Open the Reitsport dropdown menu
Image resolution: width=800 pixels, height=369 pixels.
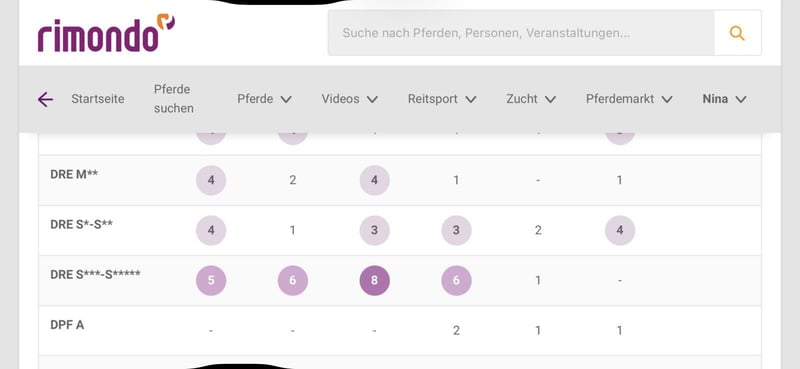(x=442, y=99)
